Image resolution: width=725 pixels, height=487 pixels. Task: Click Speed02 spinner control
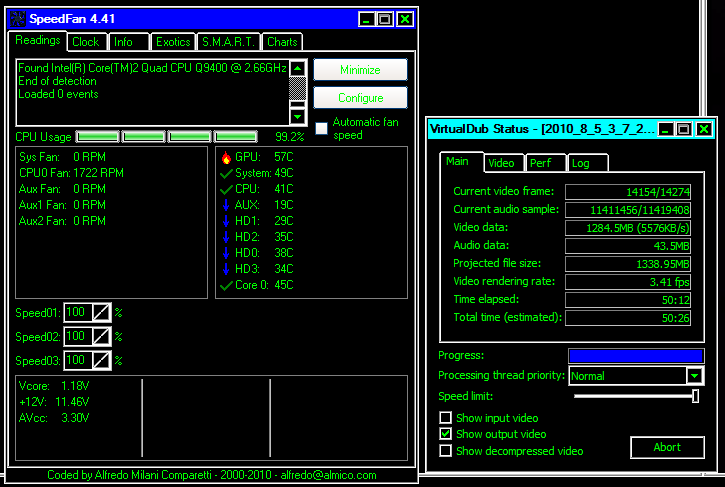pos(101,337)
